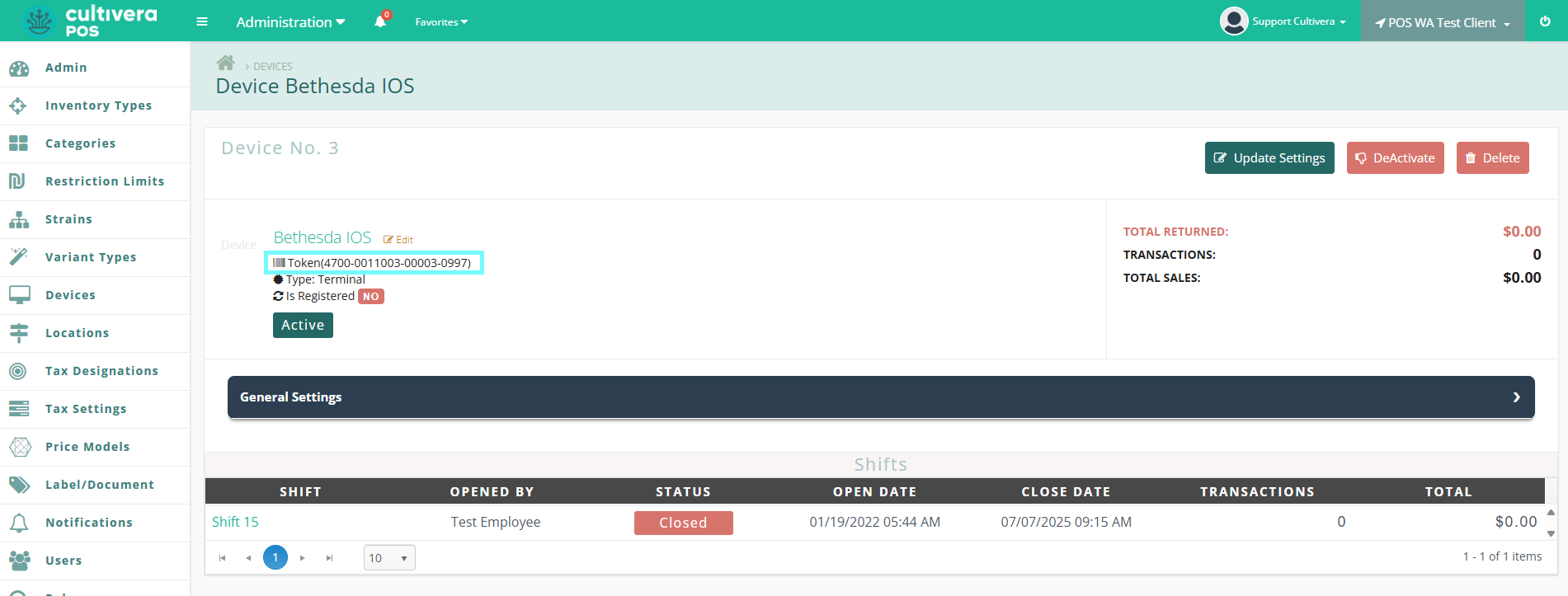Click the Users group icon
1568x596 pixels.
click(x=20, y=561)
